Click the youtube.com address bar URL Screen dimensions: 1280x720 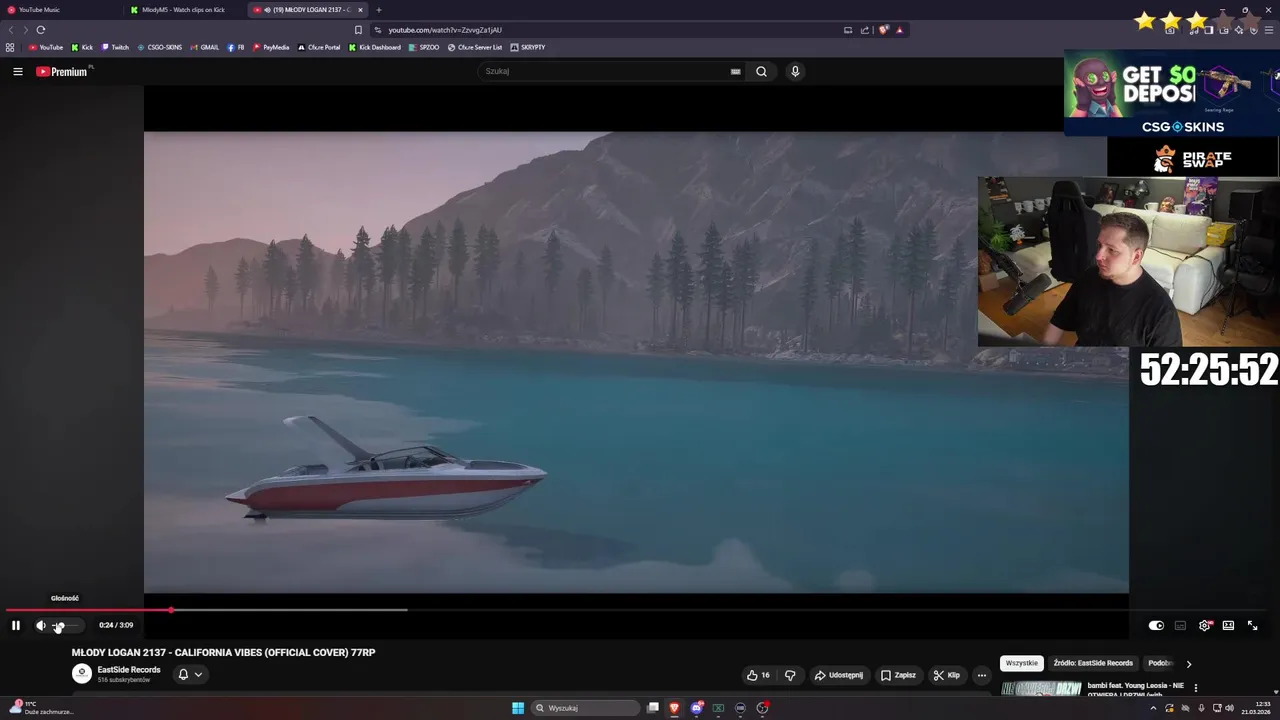445,30
